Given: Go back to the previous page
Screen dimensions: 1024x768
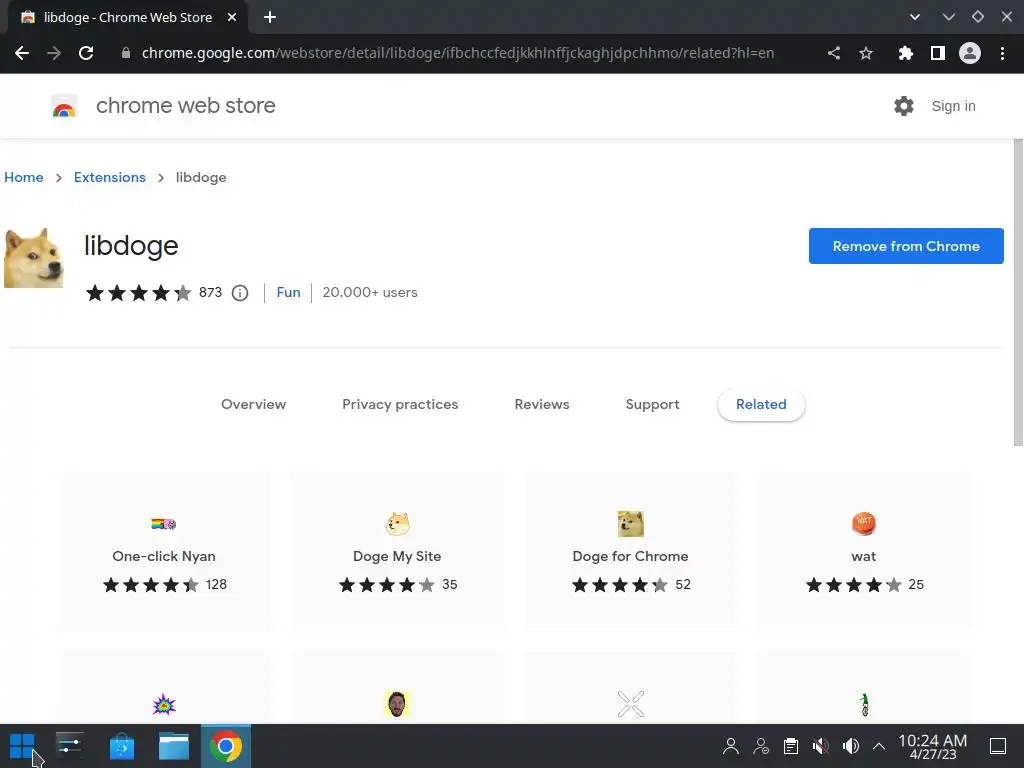Looking at the screenshot, I should coord(22,53).
